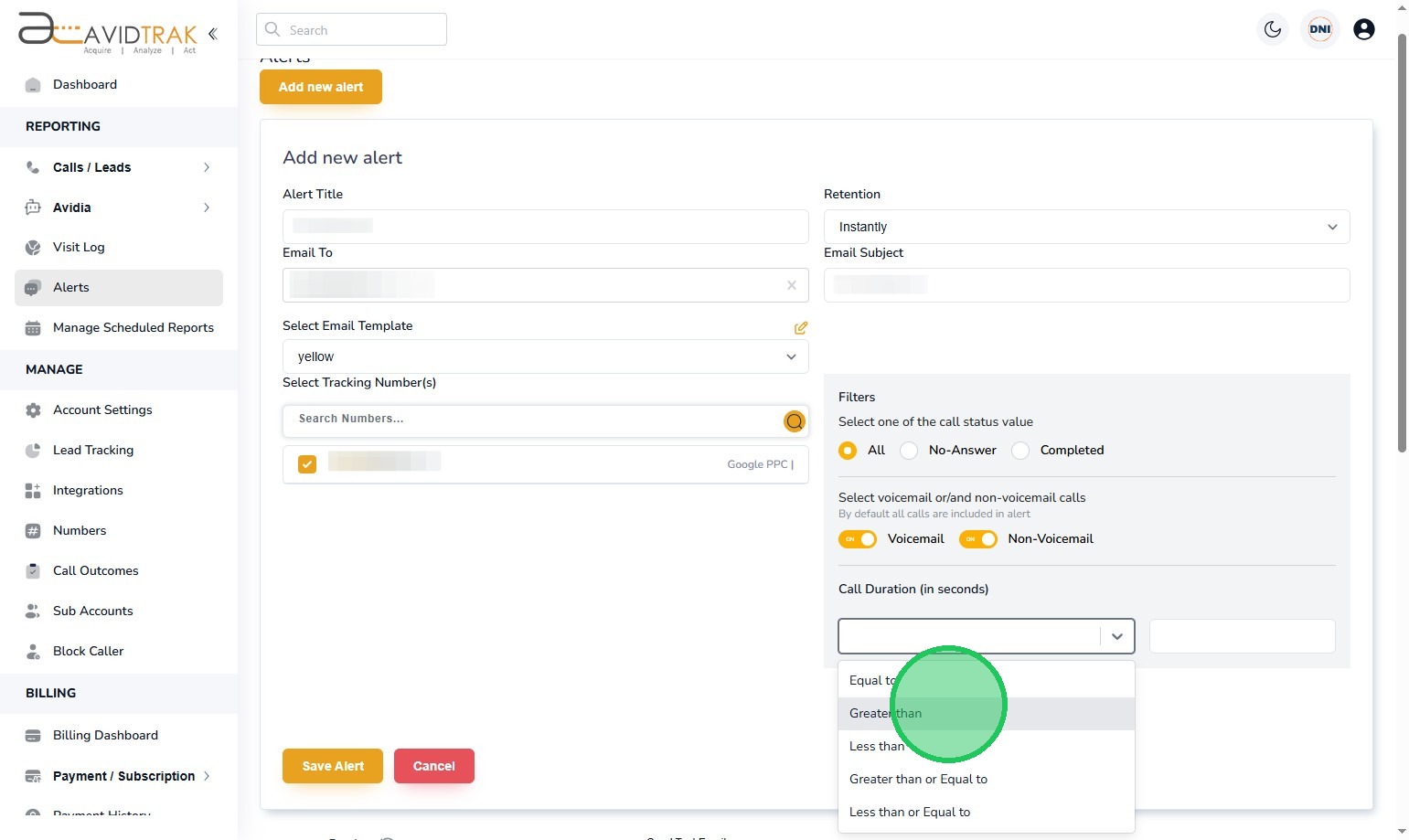
Task: Open the Select Email Template dropdown
Action: tap(545, 356)
